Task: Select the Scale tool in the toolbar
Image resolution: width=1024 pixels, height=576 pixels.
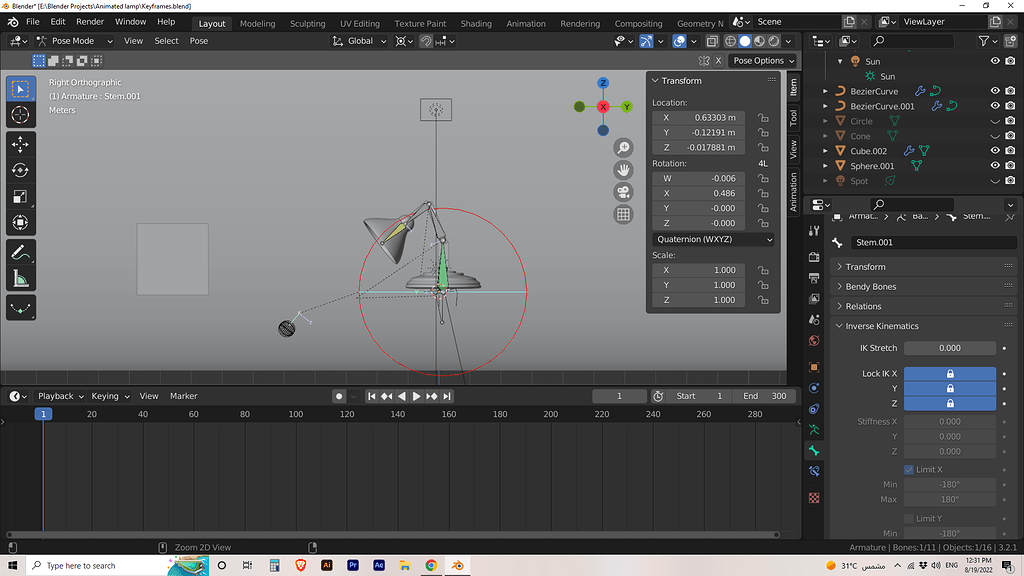Action: coord(20,196)
